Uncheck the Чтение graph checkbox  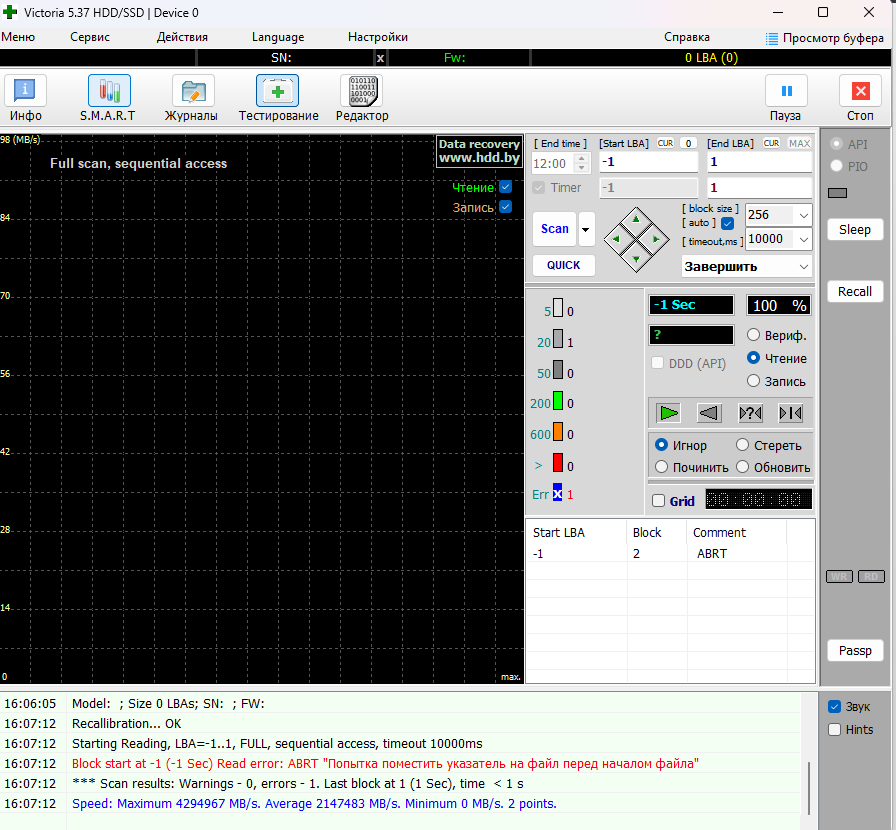coord(505,187)
